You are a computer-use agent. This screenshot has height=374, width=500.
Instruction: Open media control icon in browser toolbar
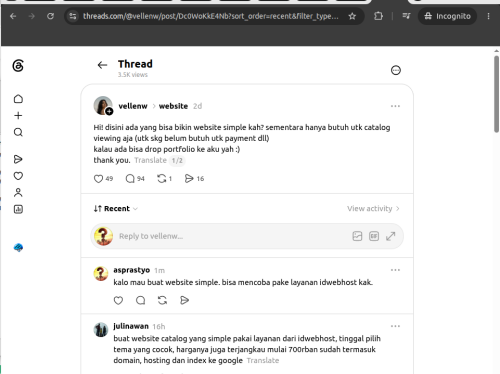tap(406, 16)
